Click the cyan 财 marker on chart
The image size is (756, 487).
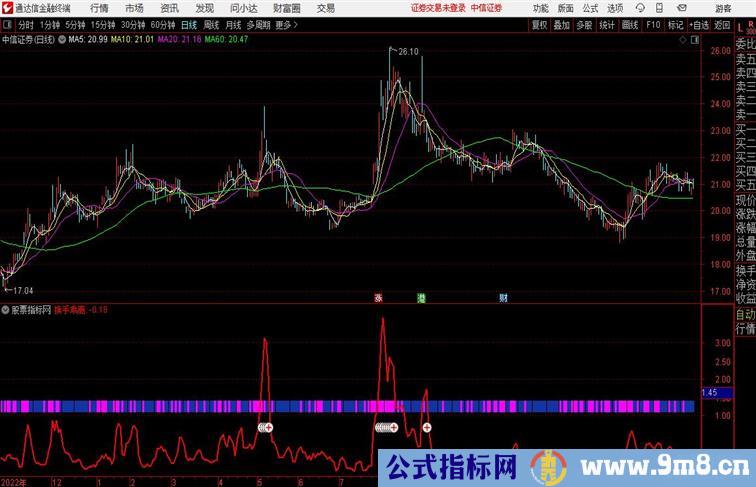pos(504,297)
